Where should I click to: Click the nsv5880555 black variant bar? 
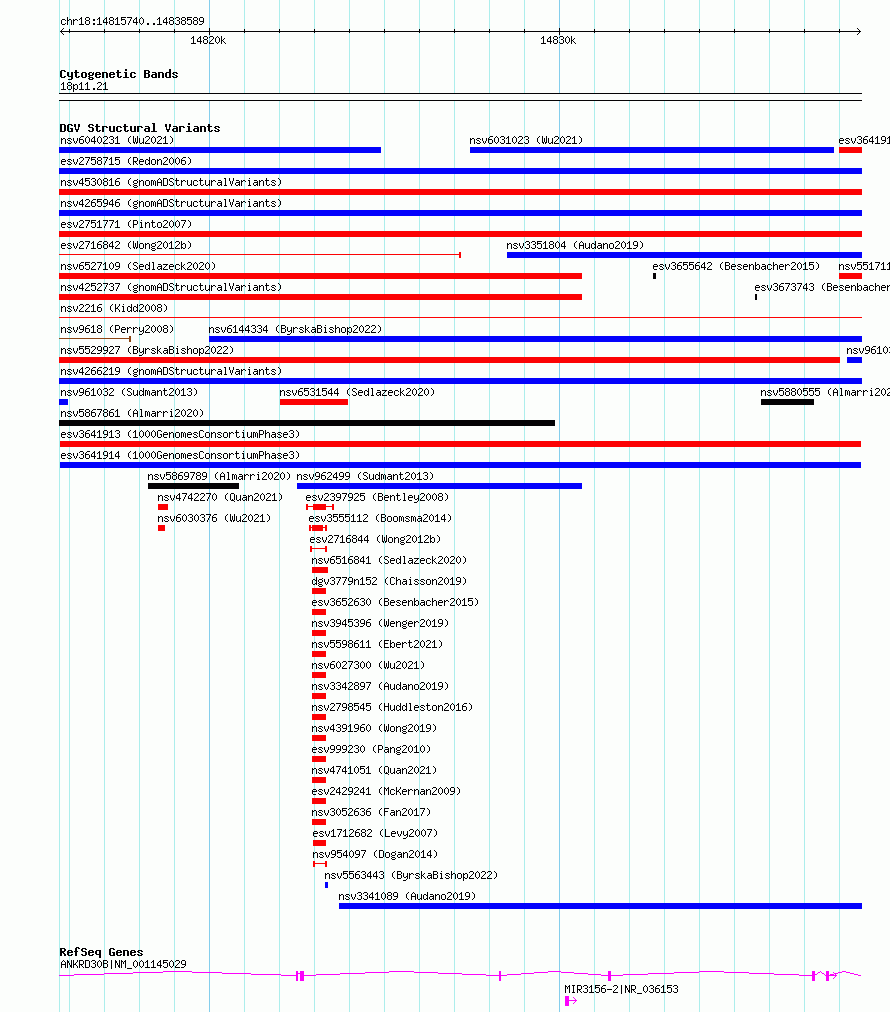pos(787,402)
